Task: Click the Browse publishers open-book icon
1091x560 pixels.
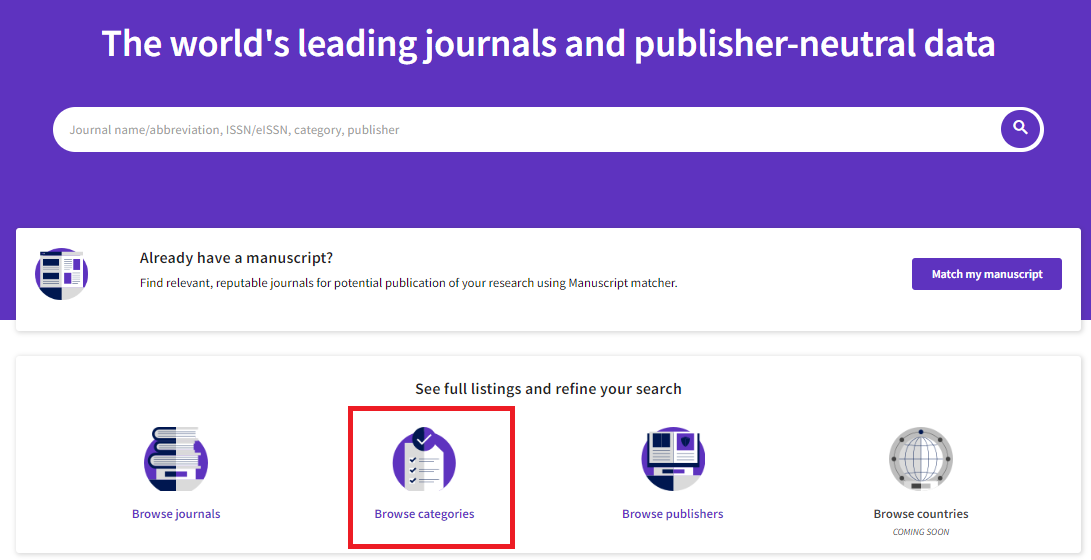Action: [x=673, y=459]
